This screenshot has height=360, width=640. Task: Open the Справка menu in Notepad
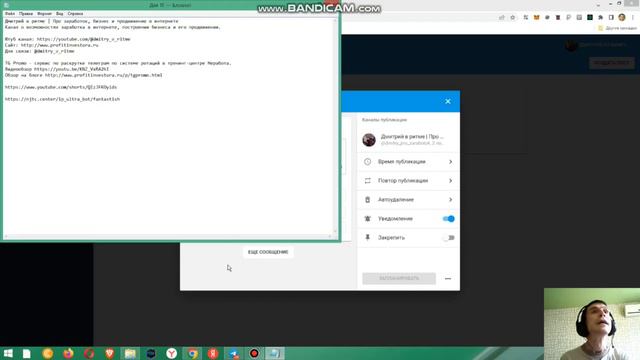(x=76, y=13)
